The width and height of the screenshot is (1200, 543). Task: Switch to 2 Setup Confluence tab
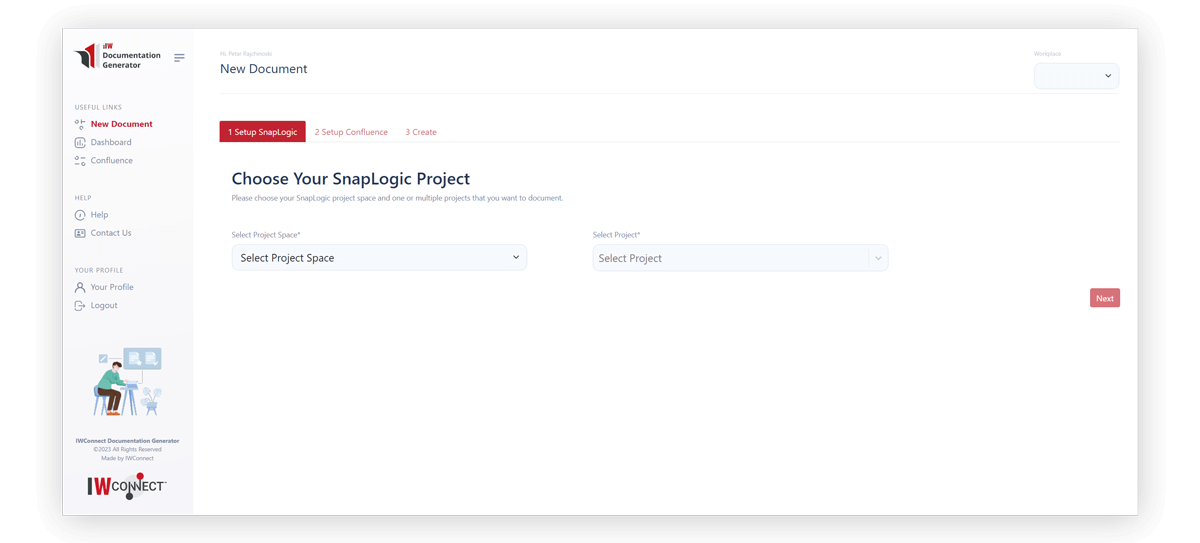pos(351,132)
